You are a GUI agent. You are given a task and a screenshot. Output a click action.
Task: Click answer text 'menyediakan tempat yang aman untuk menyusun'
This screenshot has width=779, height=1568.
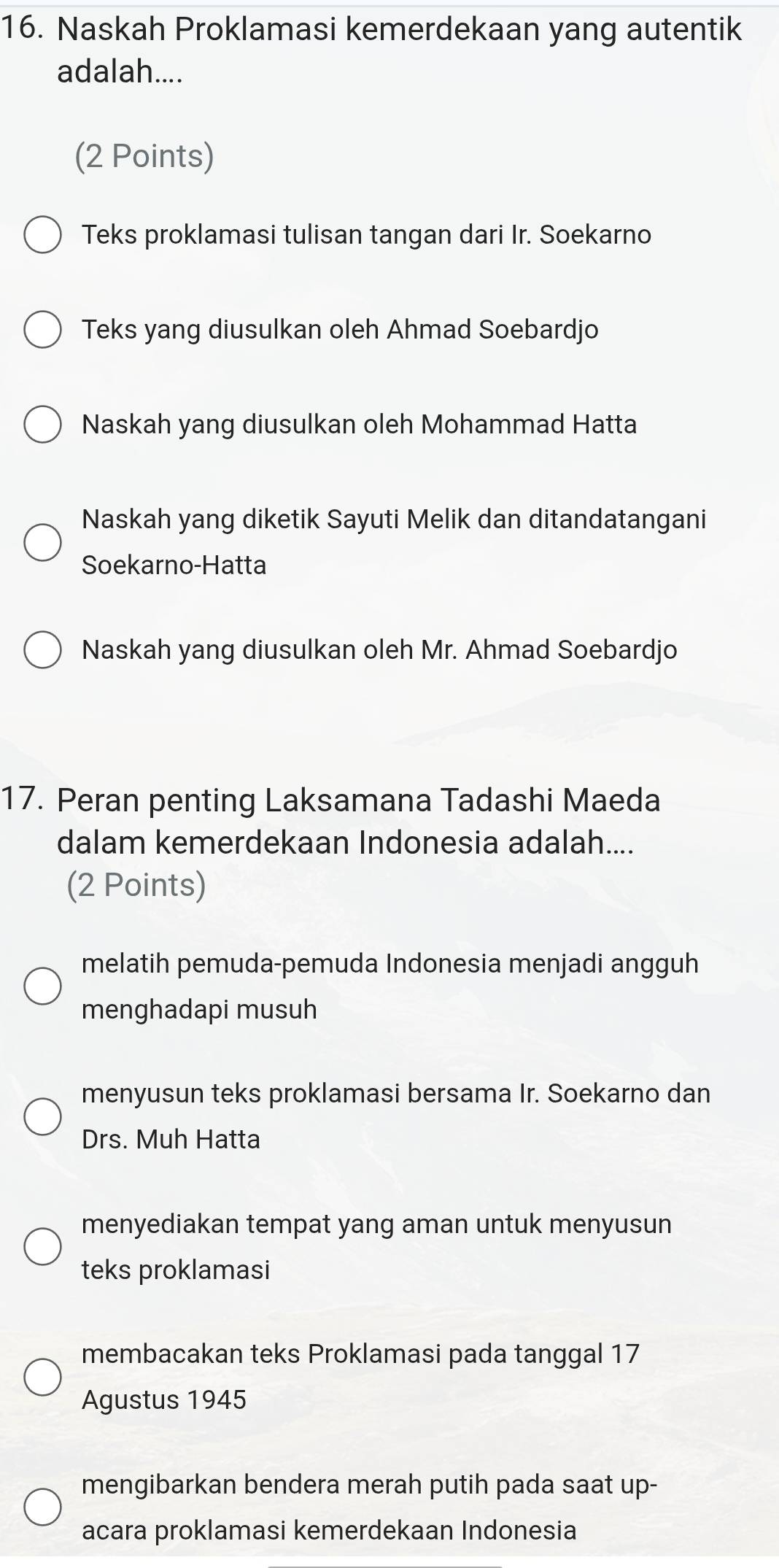[376, 1224]
